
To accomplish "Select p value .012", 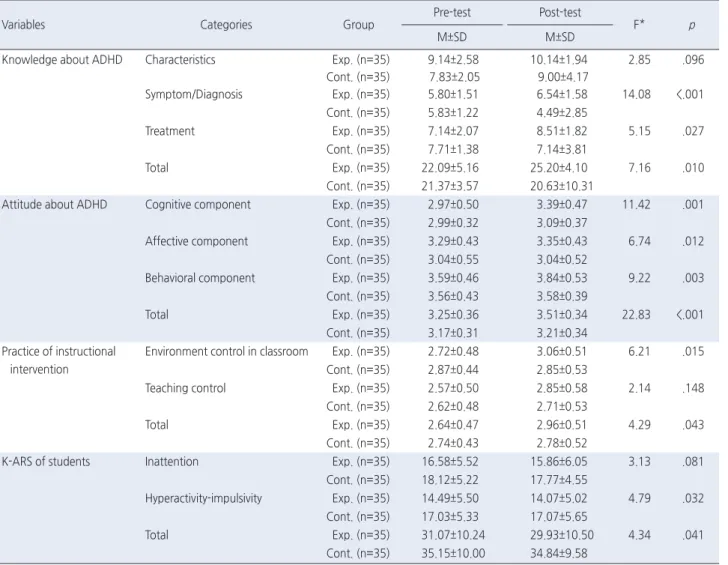I will click(693, 241).
